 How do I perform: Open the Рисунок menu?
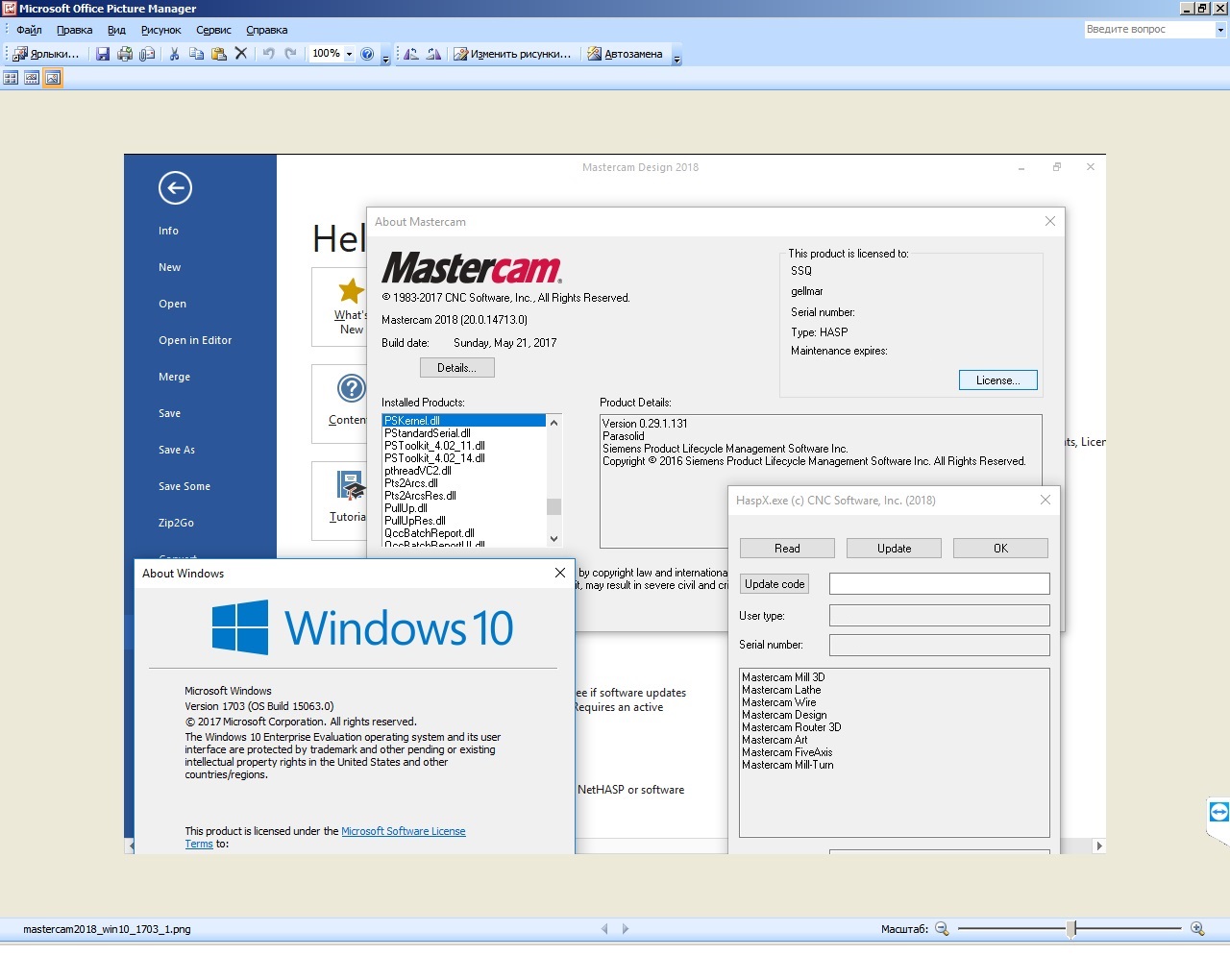(x=160, y=30)
